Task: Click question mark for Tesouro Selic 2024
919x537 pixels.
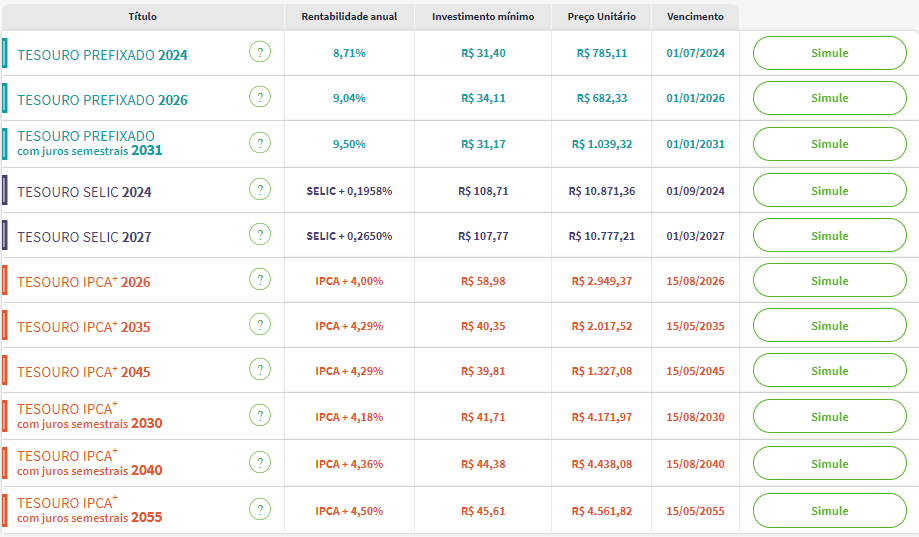Action: (x=260, y=190)
